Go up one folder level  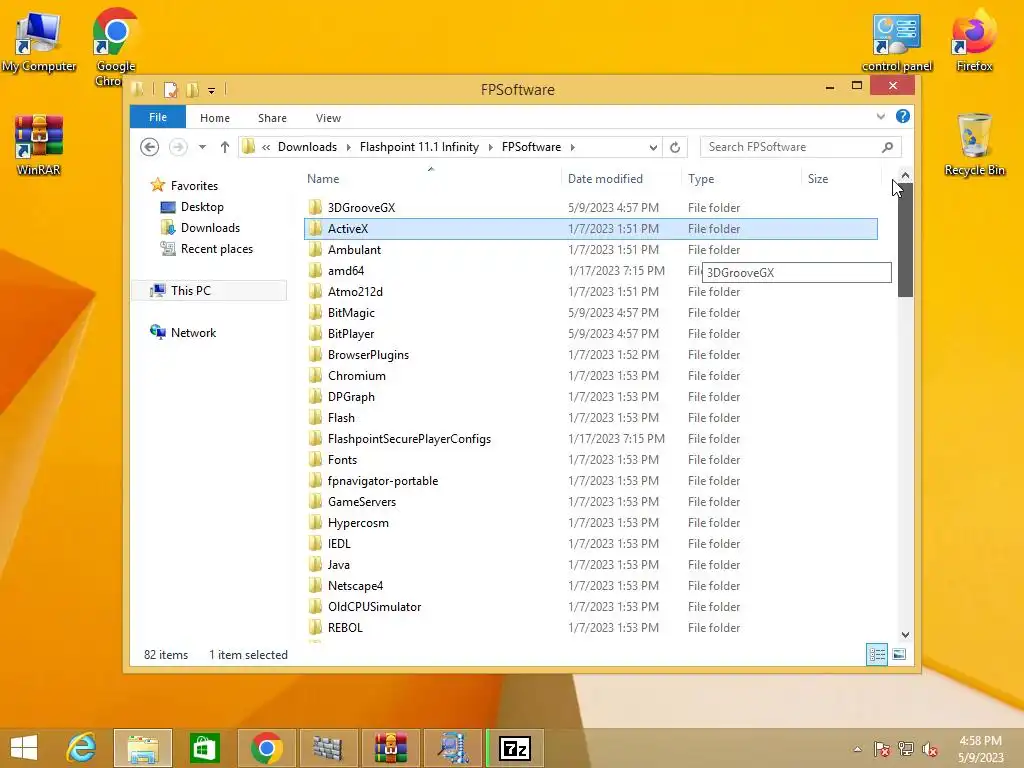pyautogui.click(x=225, y=147)
